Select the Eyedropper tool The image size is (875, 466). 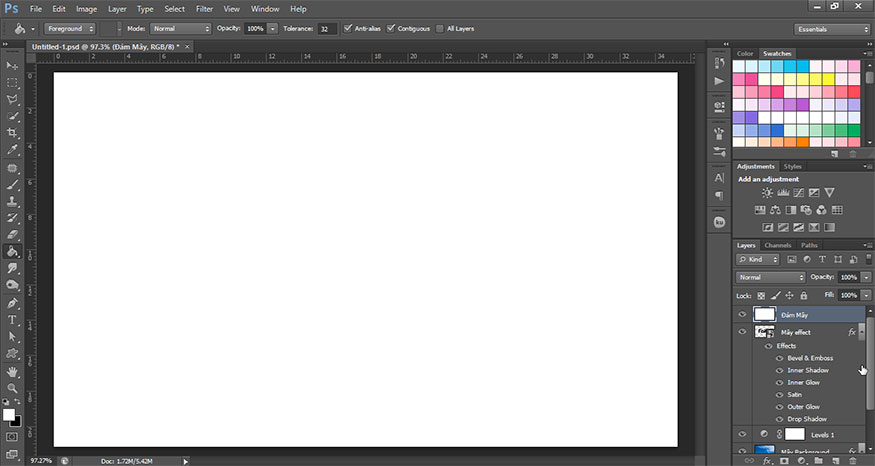coord(12,150)
